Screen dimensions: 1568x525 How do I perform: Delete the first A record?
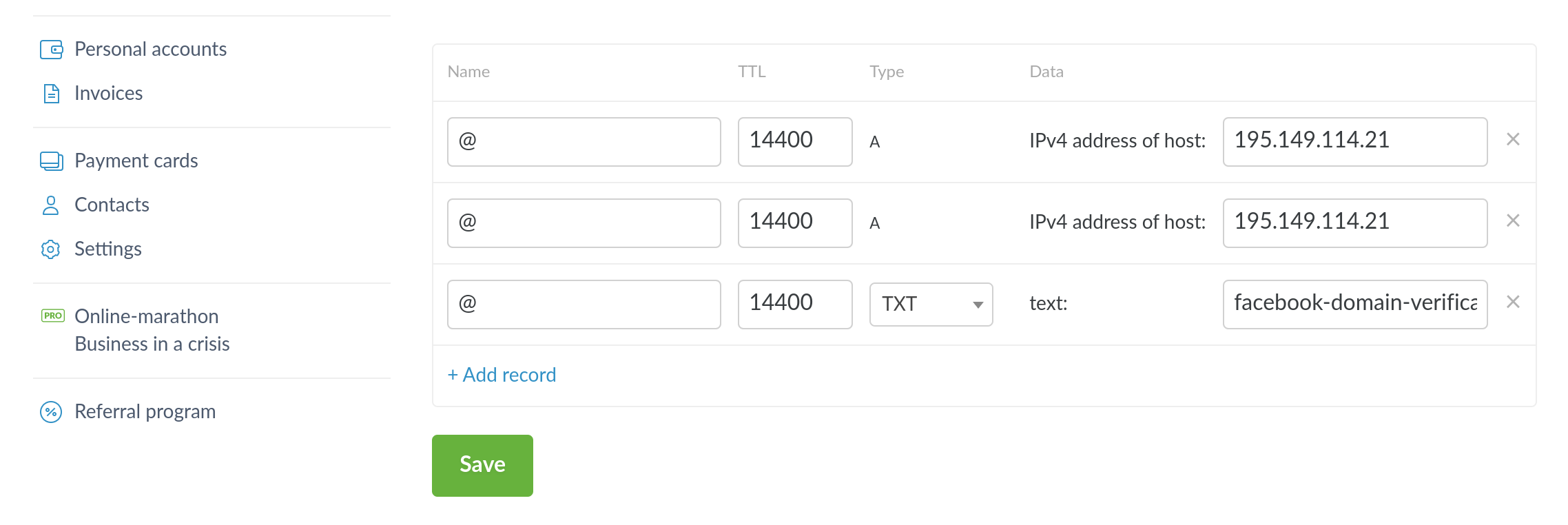point(1513,140)
